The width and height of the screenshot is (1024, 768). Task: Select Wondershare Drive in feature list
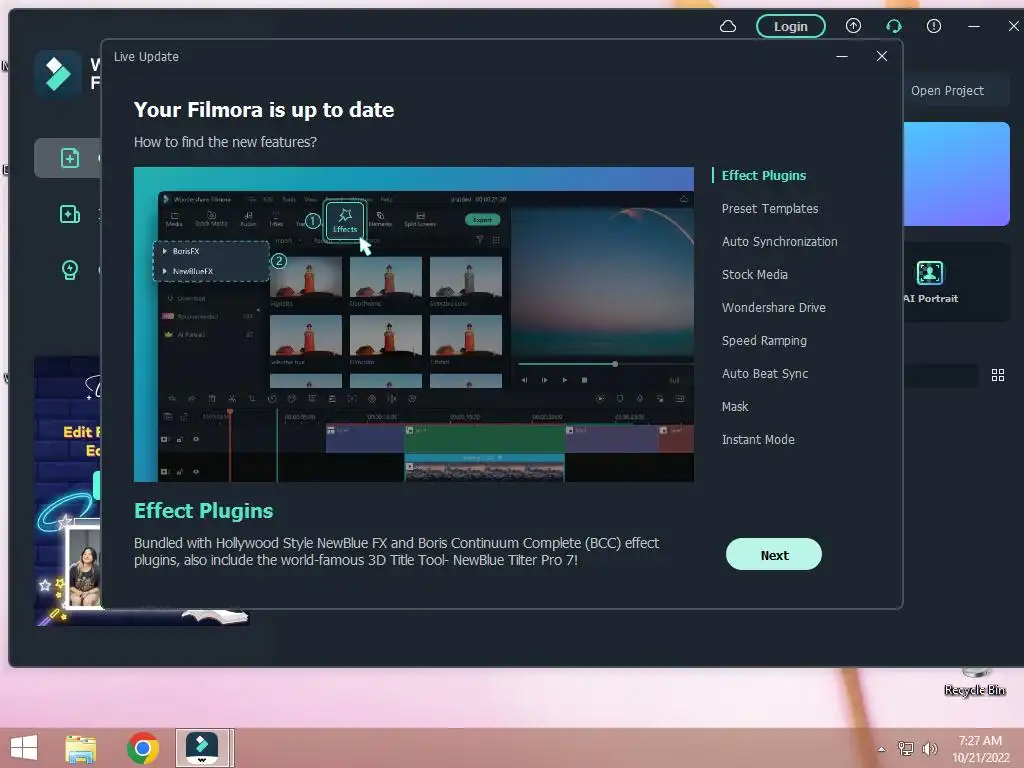point(773,308)
